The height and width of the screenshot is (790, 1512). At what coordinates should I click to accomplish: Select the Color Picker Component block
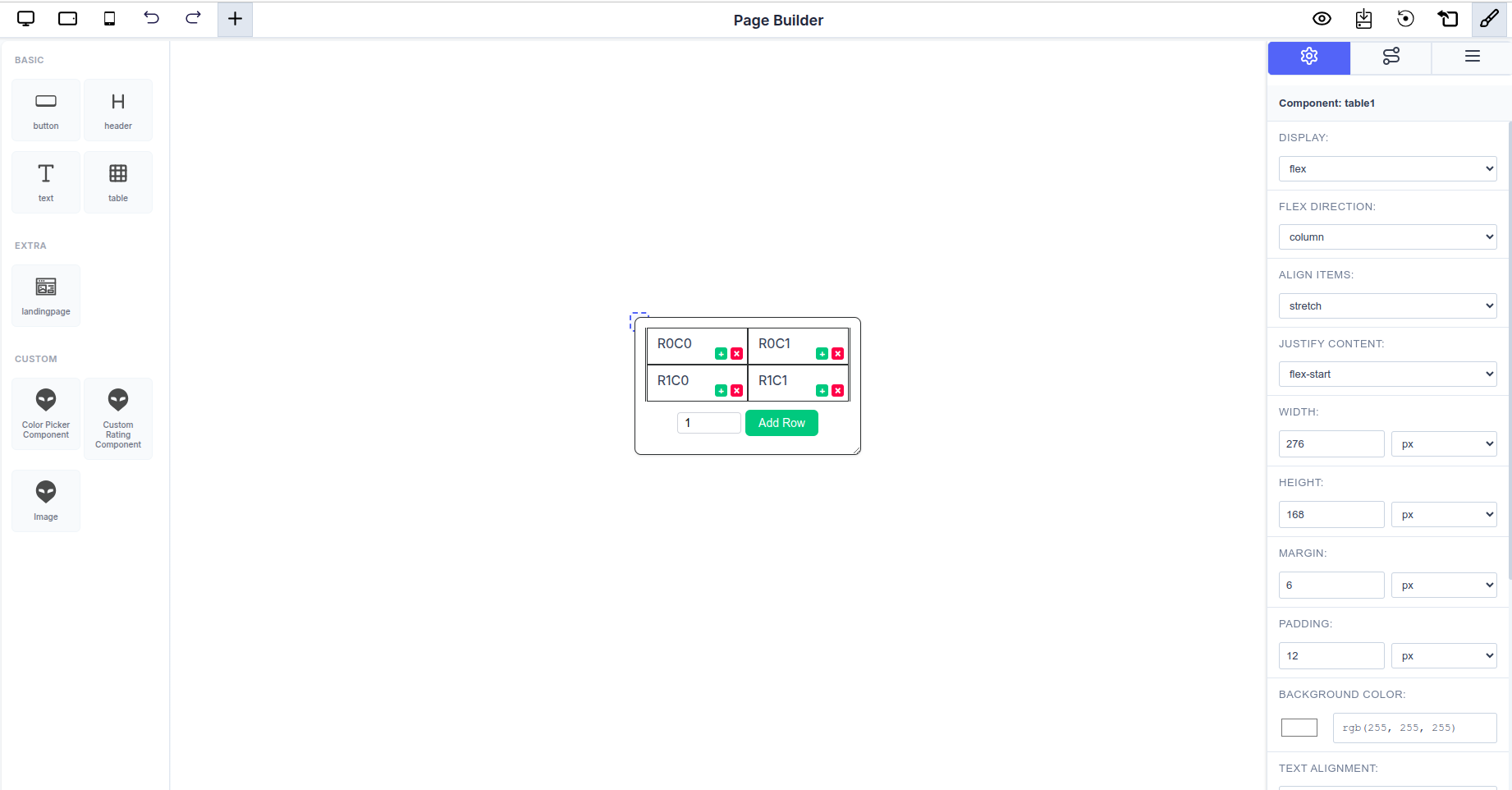pos(45,414)
